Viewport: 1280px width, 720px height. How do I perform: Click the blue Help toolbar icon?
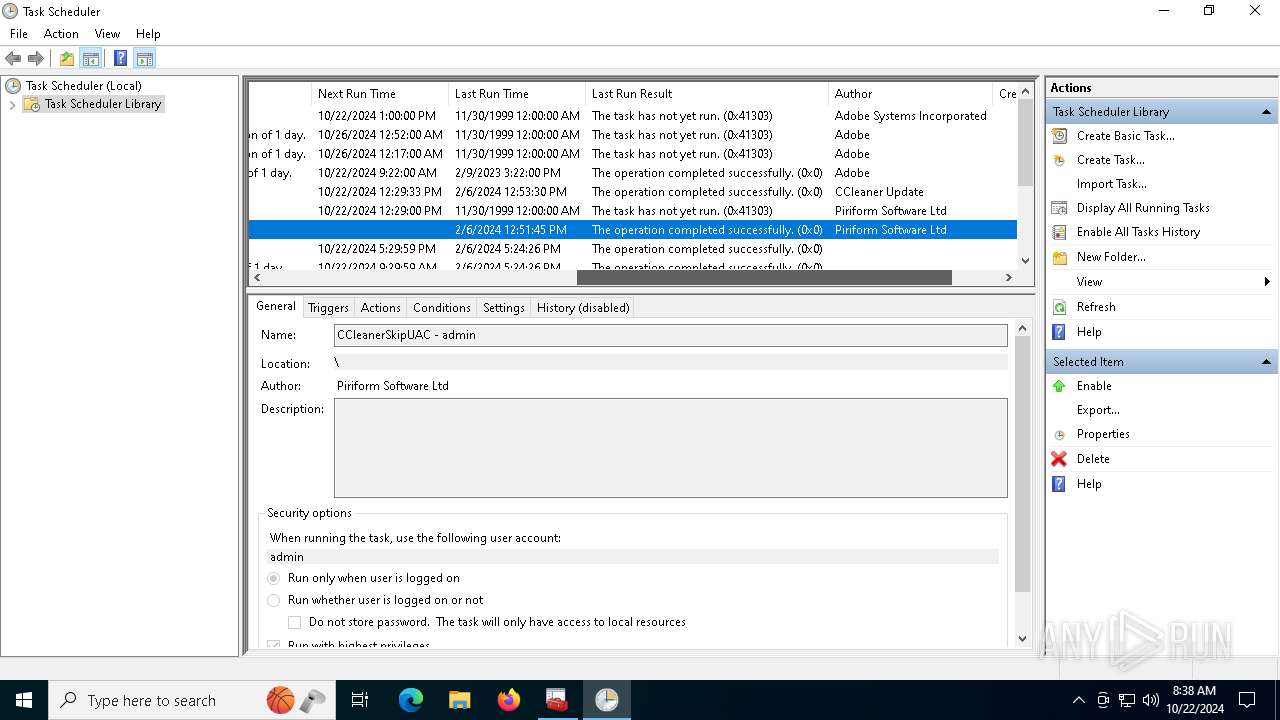pos(120,59)
